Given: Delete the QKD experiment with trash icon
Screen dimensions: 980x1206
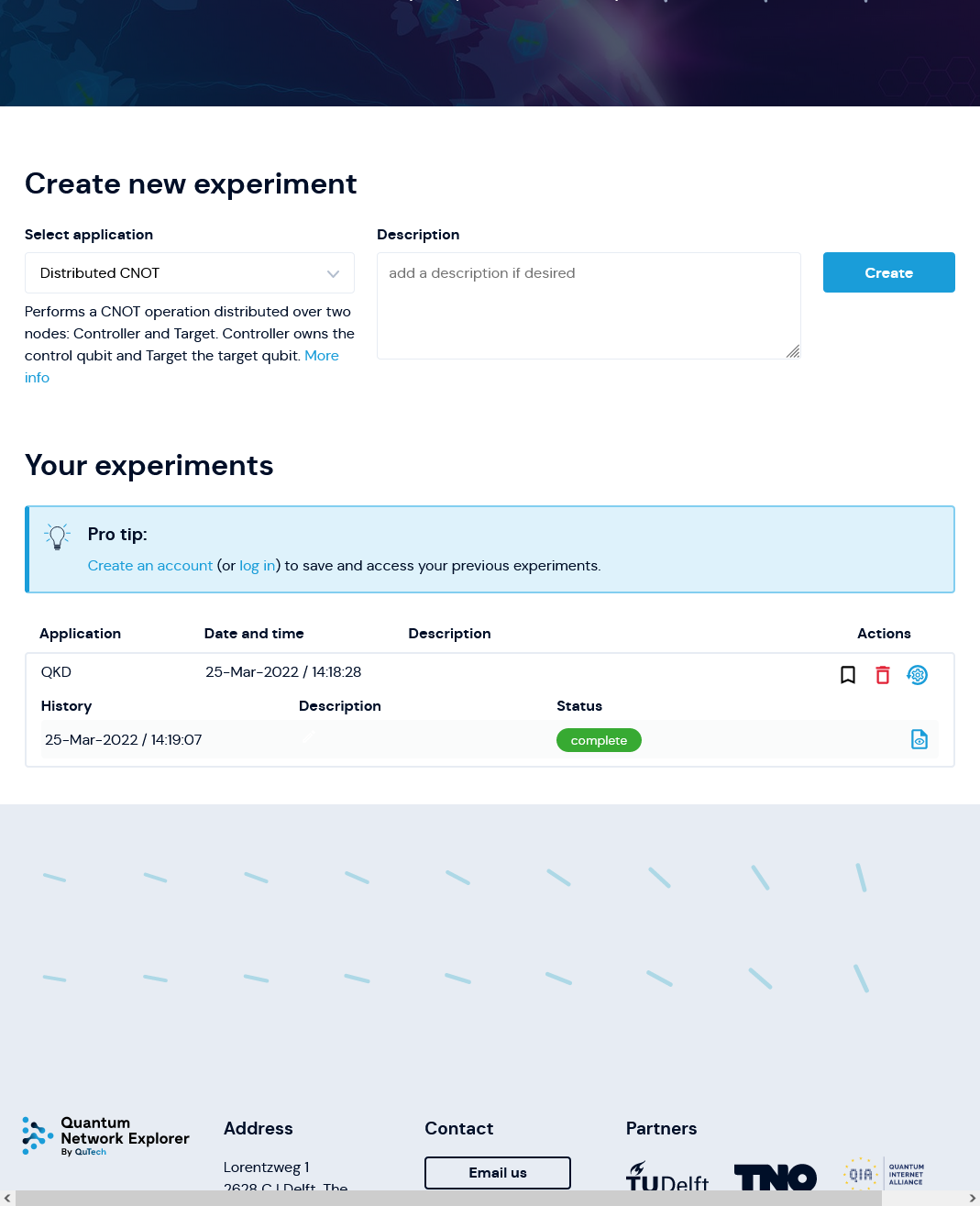Looking at the screenshot, I should (x=883, y=675).
